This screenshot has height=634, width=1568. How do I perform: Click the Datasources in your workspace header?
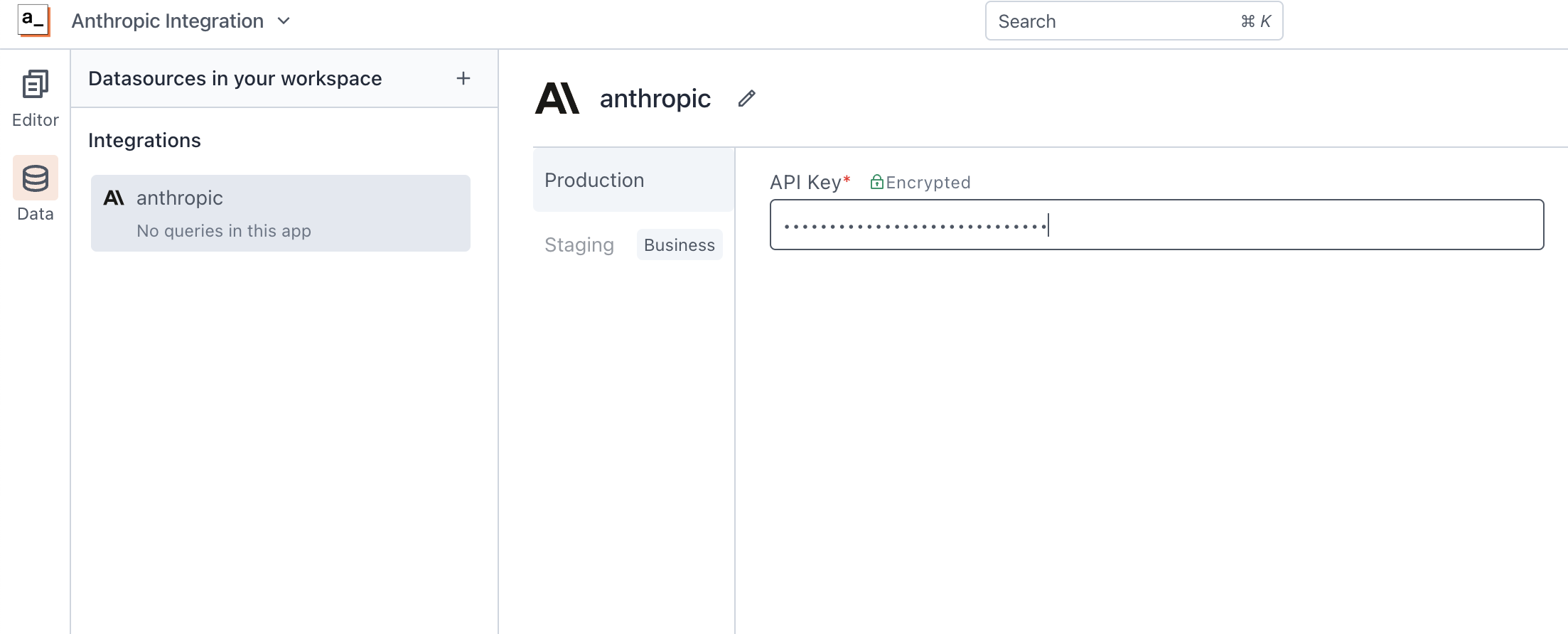tap(235, 78)
